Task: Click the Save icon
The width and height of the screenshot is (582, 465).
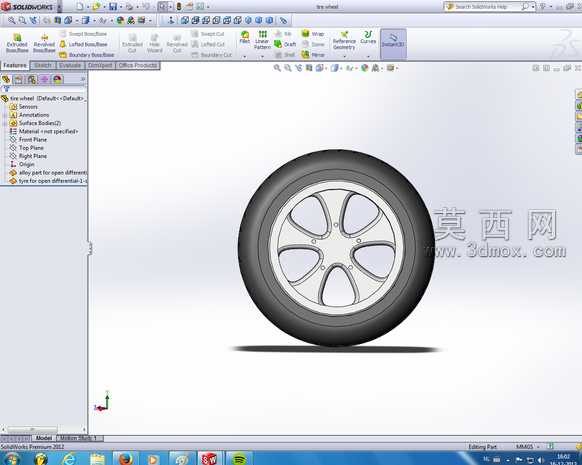Action: point(113,6)
